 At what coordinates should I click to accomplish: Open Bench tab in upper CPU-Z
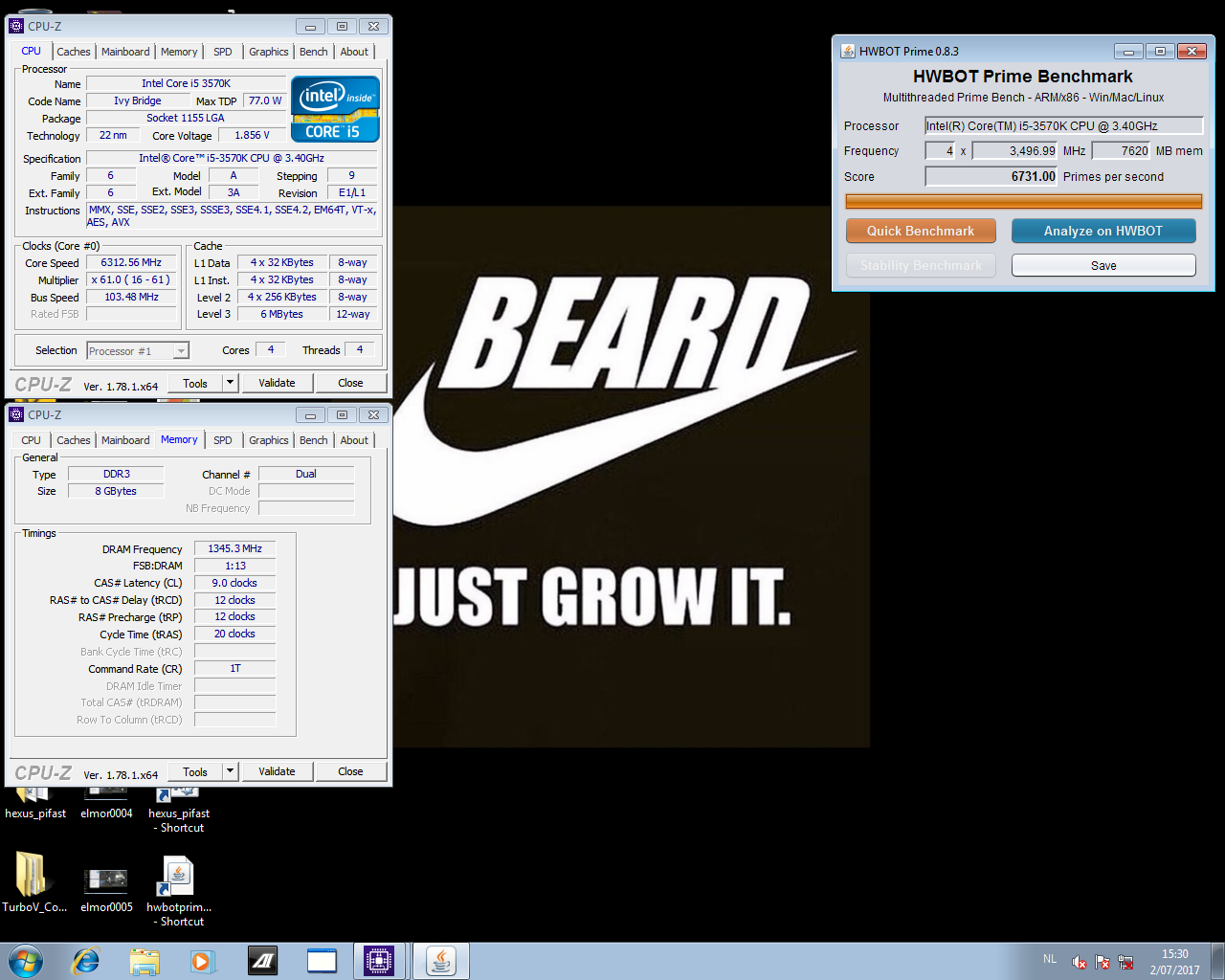tap(314, 52)
